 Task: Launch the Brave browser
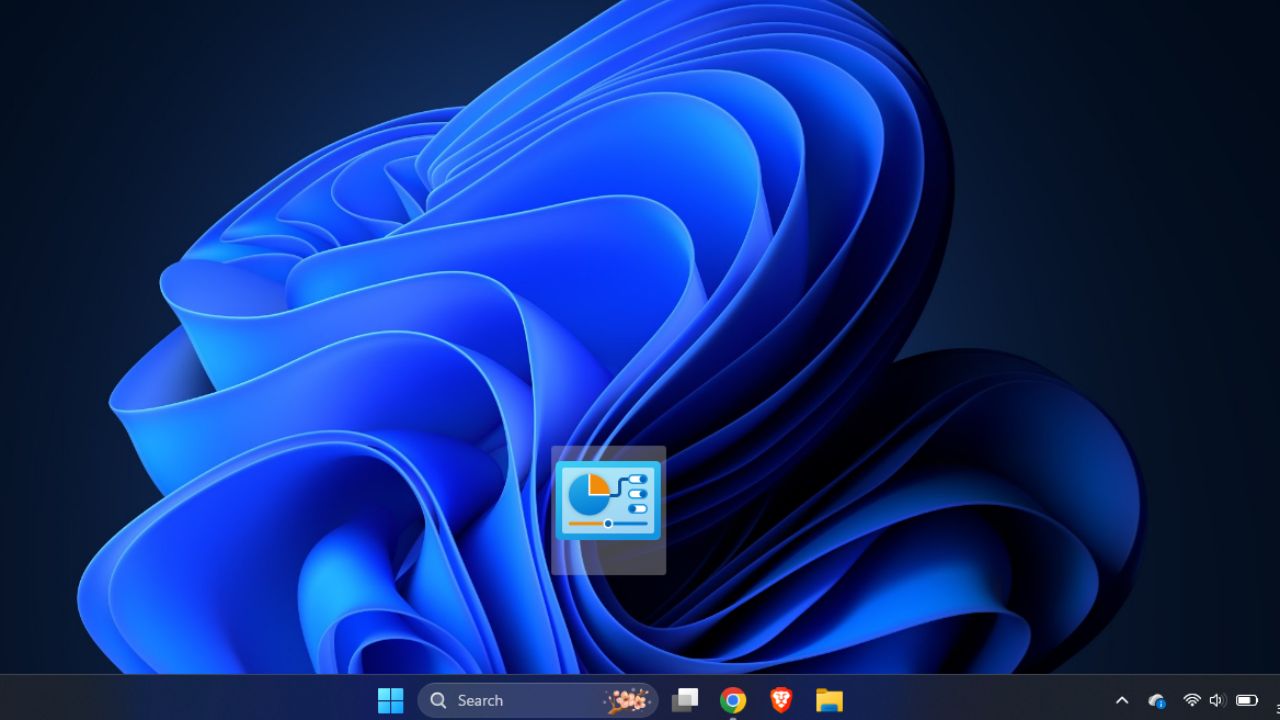(x=782, y=700)
